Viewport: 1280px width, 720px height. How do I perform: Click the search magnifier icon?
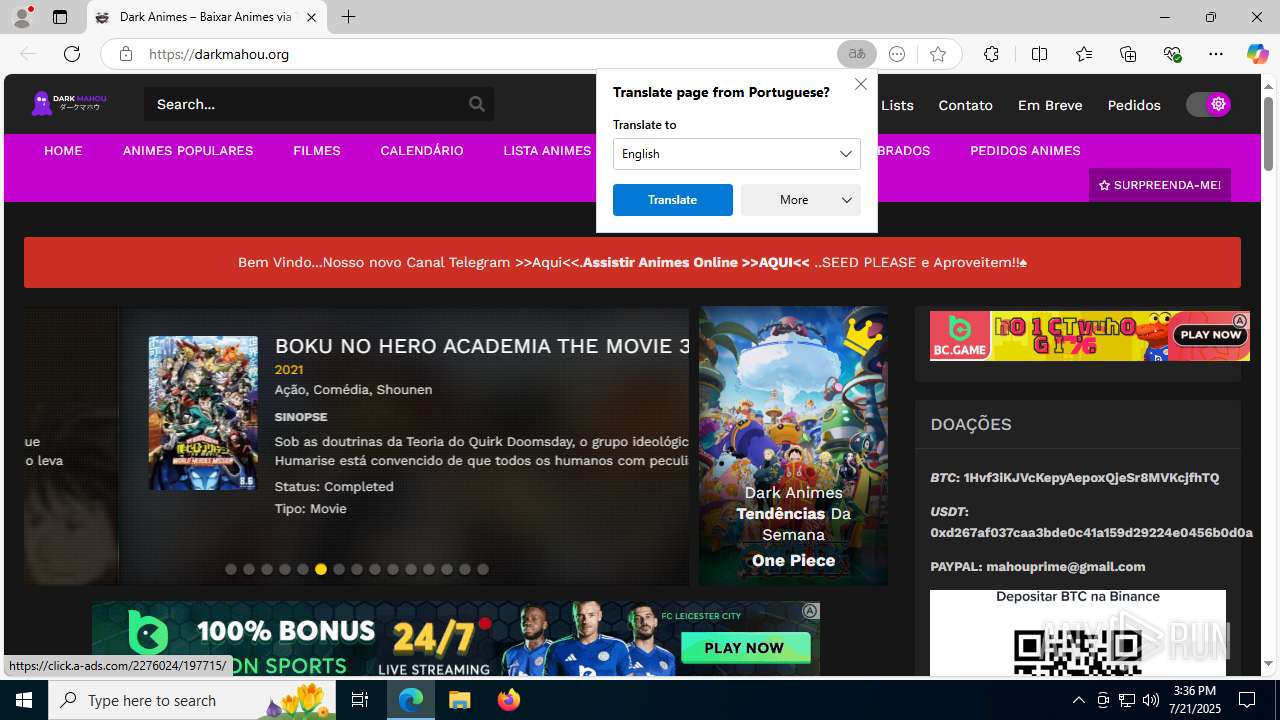(x=477, y=104)
